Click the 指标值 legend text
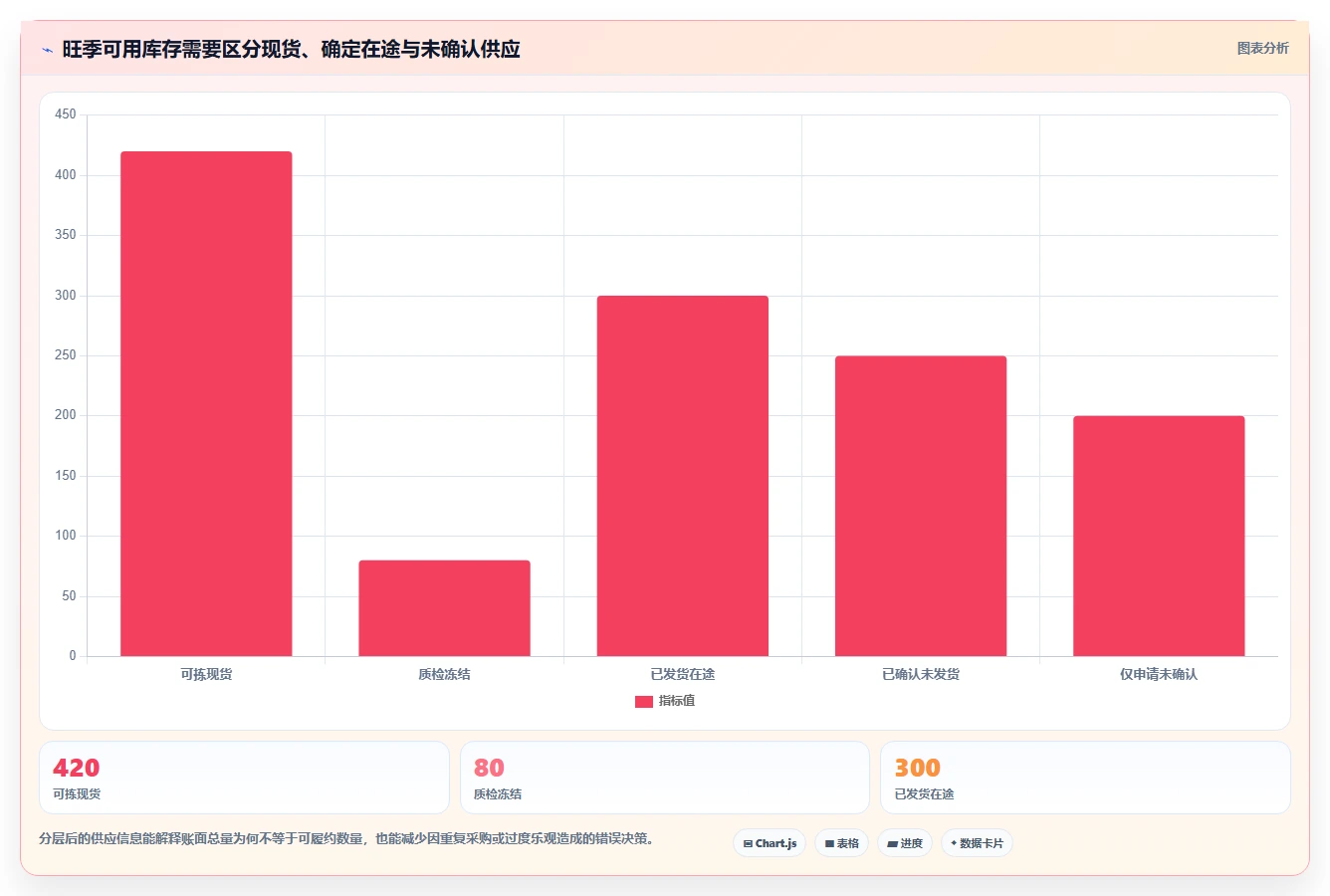Image resolution: width=1330 pixels, height=896 pixels. pos(677,701)
